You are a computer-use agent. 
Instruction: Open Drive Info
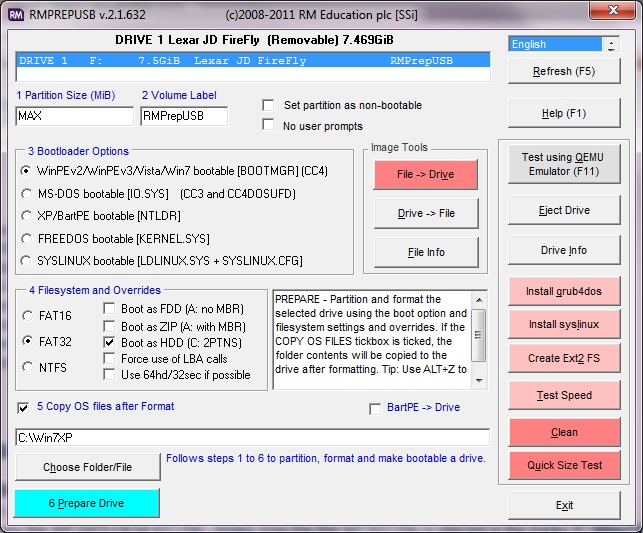[x=564, y=250]
